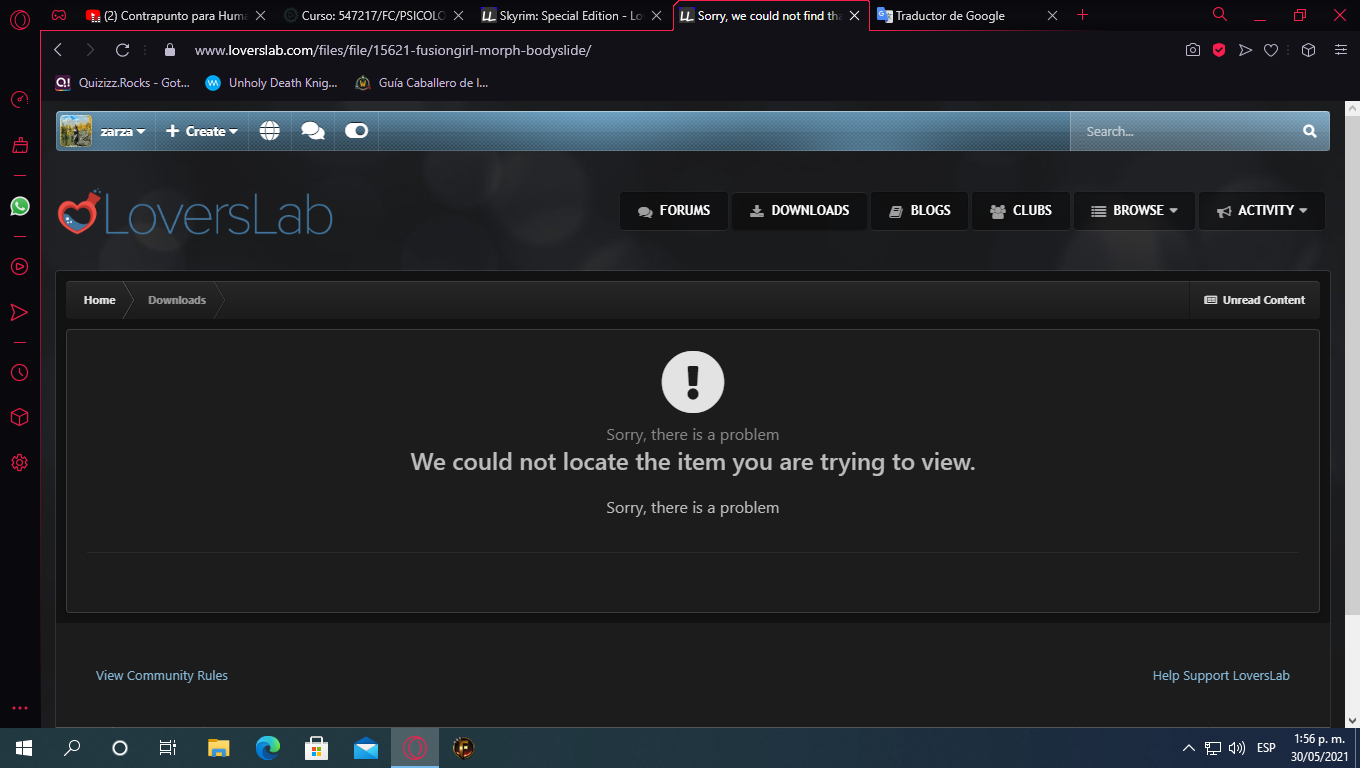Open GX Corner controller icon
1360x768 pixels.
(59, 15)
